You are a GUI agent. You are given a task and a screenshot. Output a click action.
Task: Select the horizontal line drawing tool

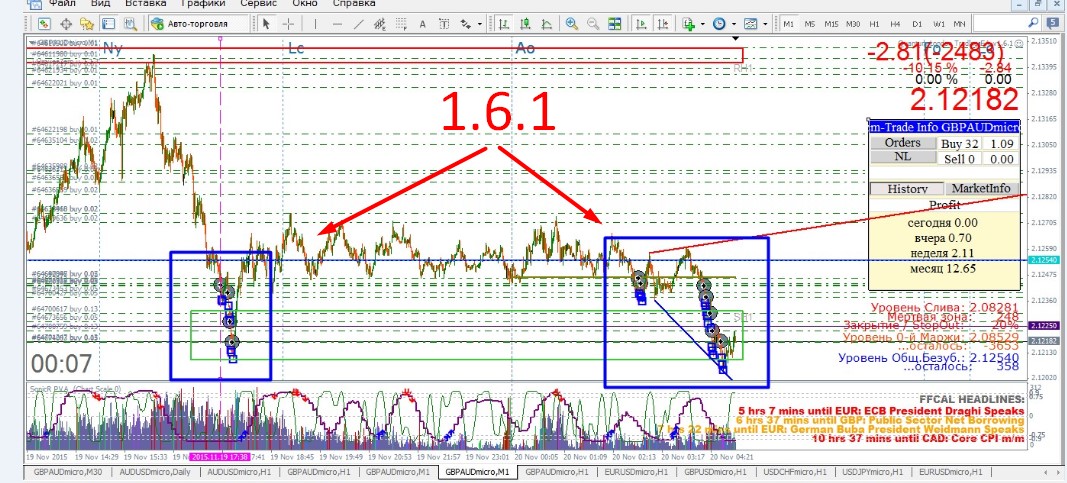pyautogui.click(x=337, y=24)
